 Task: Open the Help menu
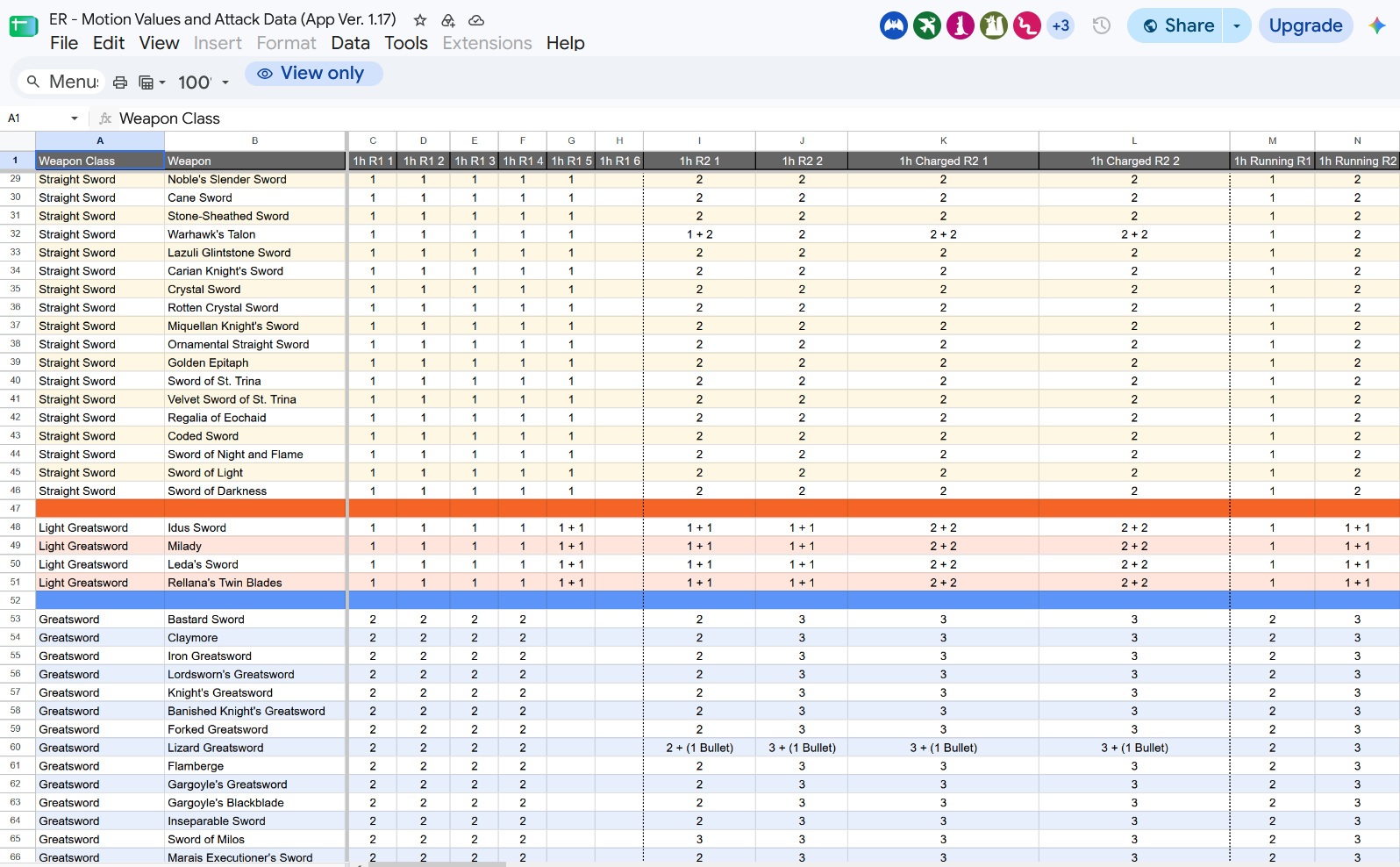click(565, 43)
